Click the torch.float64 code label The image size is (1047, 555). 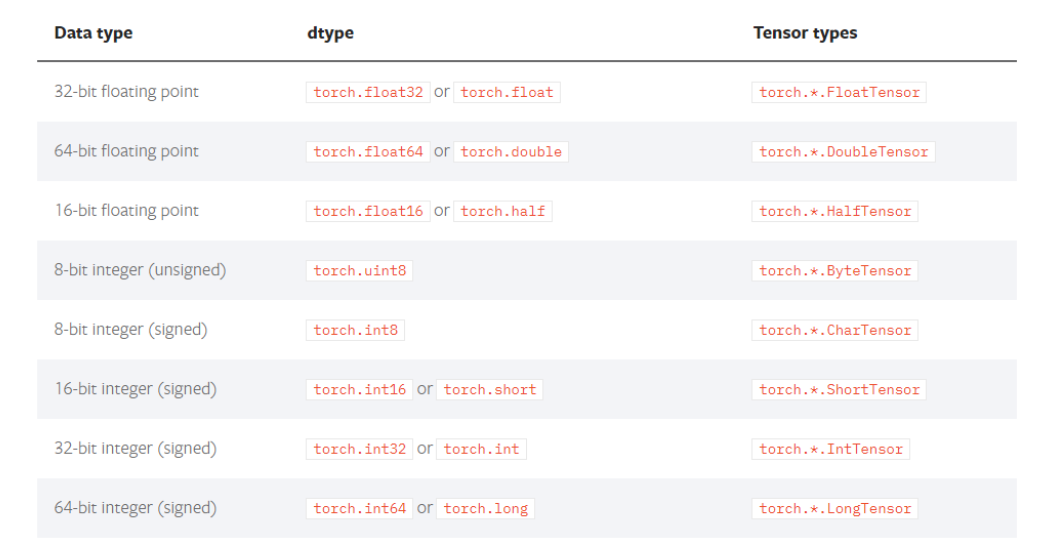coord(368,152)
